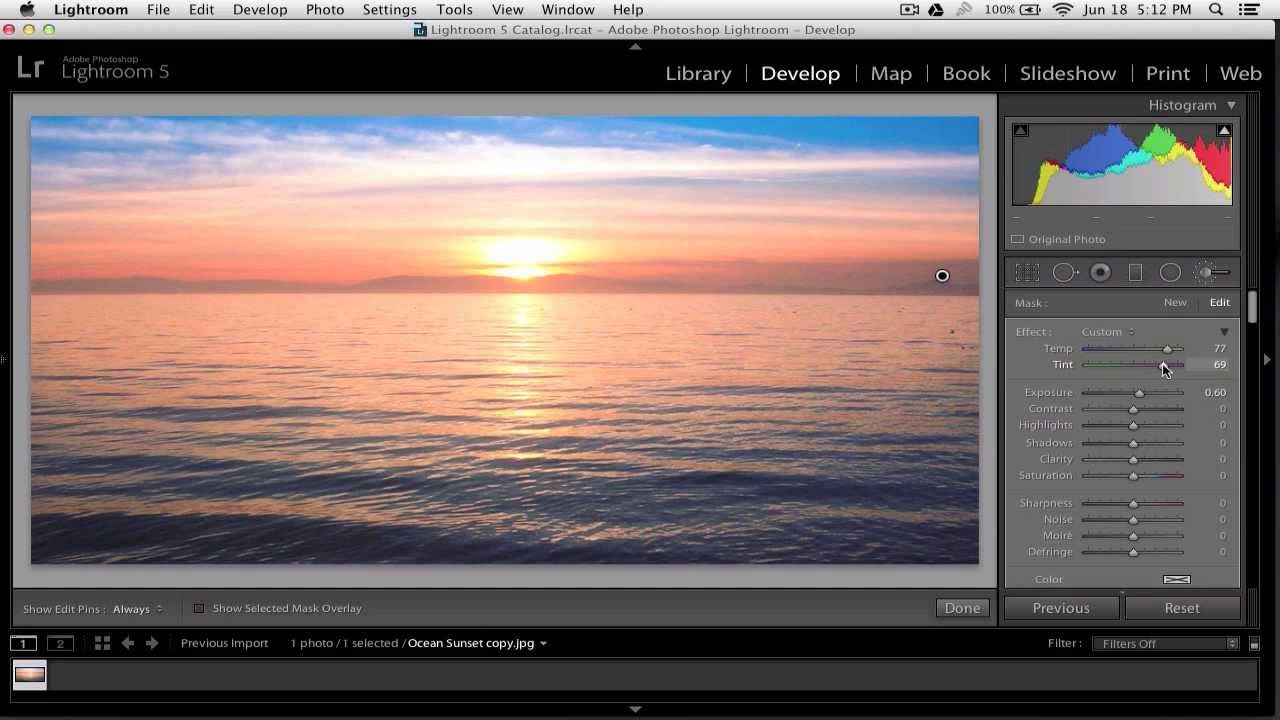The width and height of the screenshot is (1280, 720).
Task: Open the Photo menu
Action: coord(325,10)
